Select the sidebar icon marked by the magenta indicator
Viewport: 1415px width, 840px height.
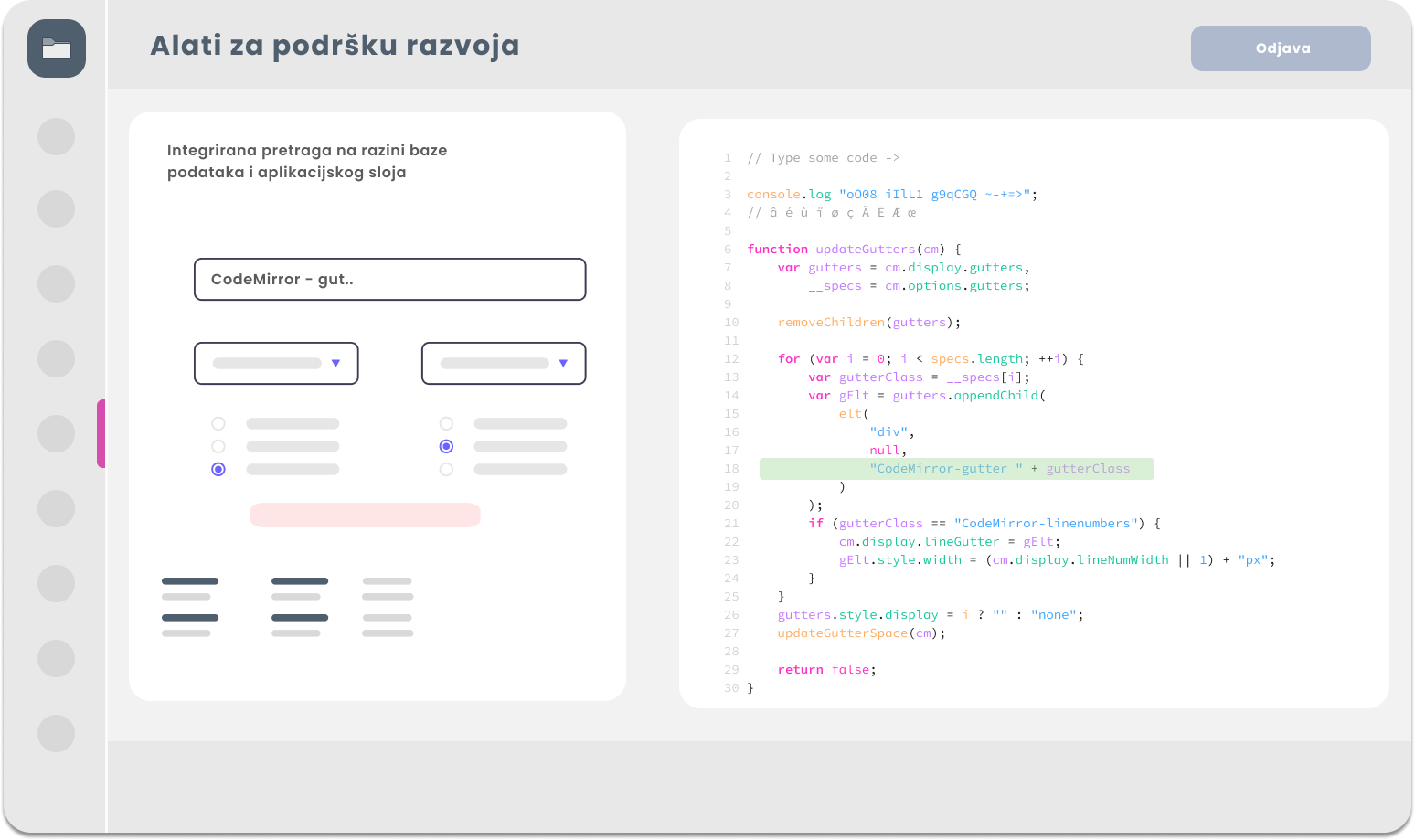(x=57, y=433)
